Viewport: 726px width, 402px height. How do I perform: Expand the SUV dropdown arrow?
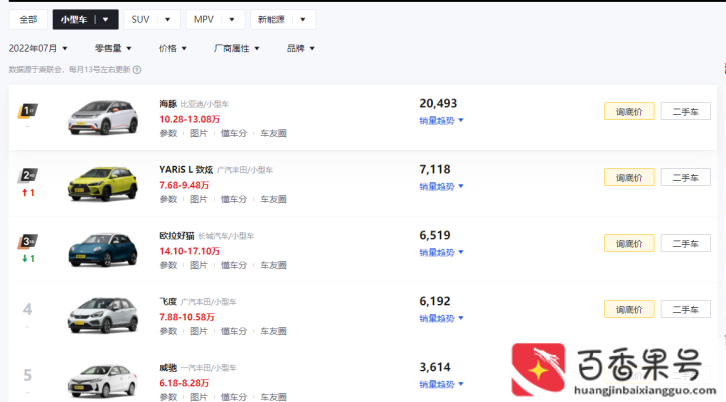tap(168, 19)
